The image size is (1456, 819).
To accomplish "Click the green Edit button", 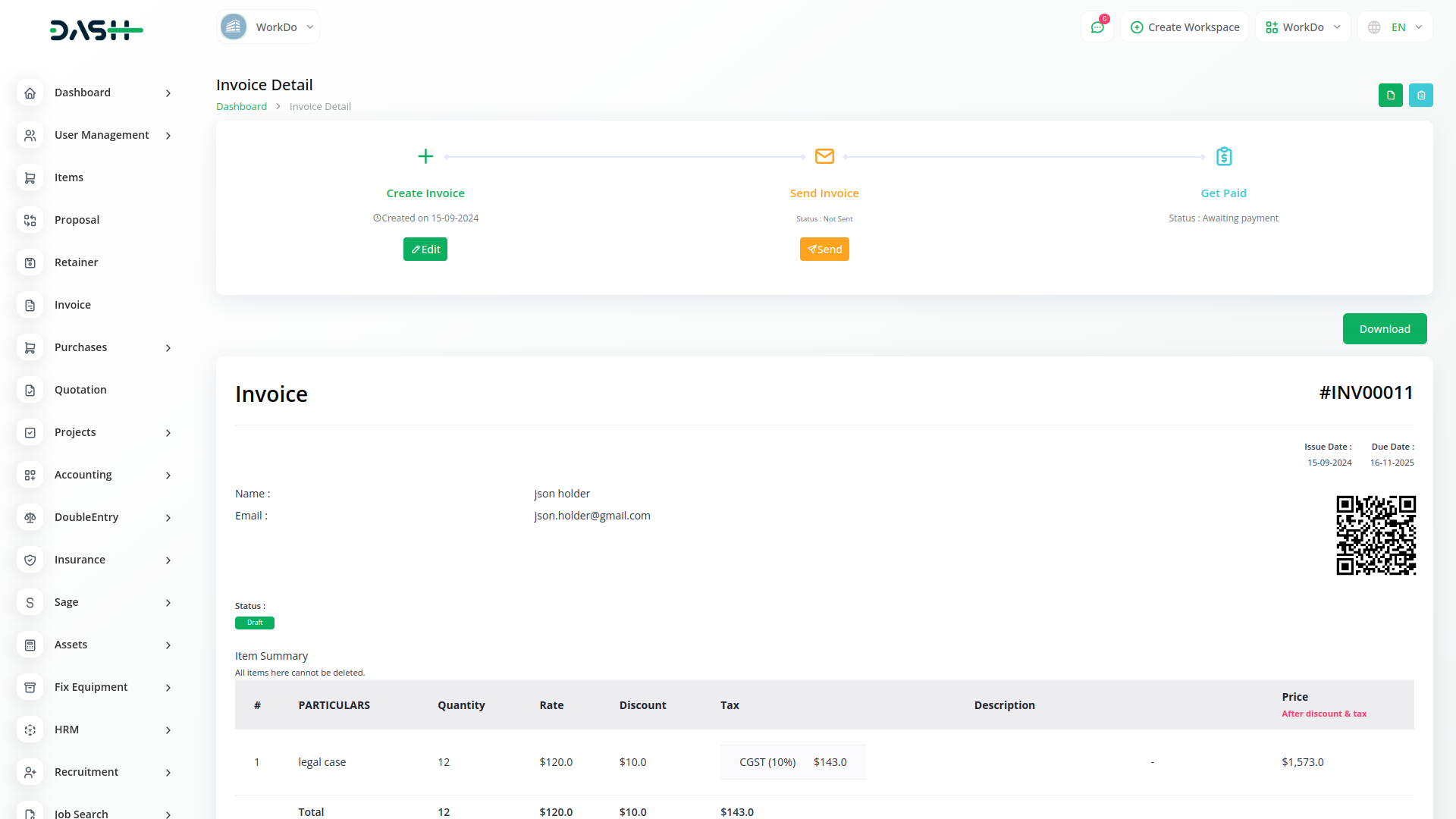I will [x=425, y=249].
